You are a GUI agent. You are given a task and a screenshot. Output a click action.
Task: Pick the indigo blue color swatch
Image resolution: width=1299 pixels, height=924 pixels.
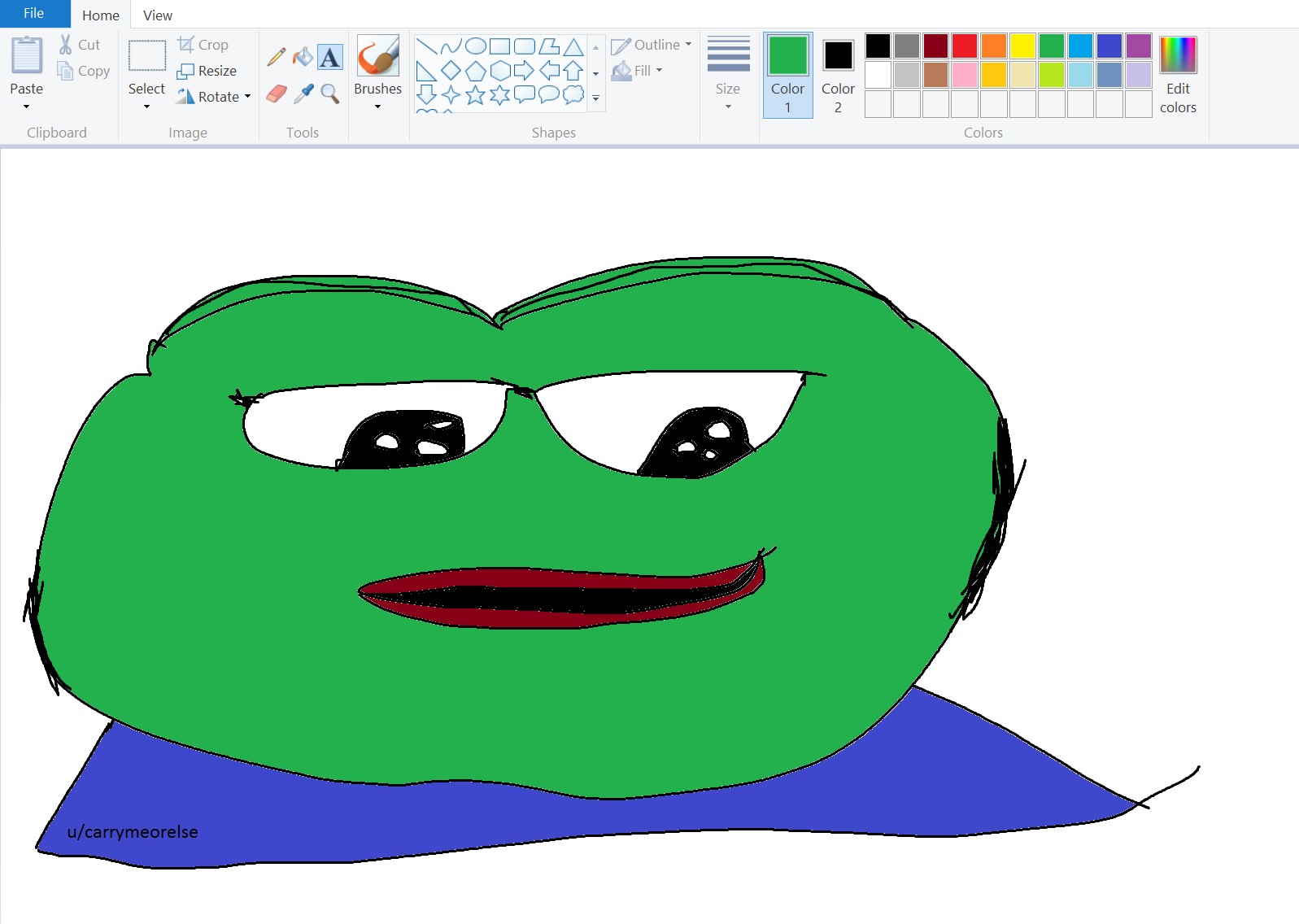1109,46
